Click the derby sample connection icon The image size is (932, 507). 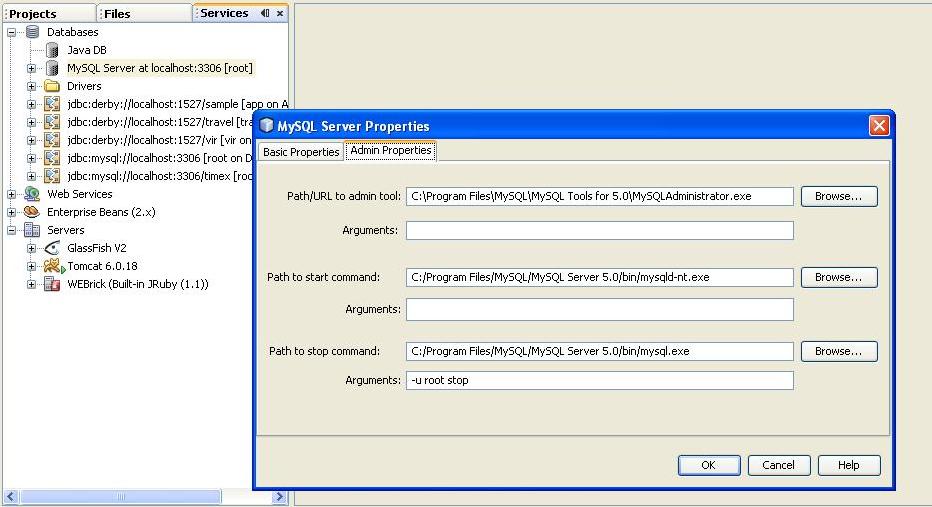tap(52, 104)
